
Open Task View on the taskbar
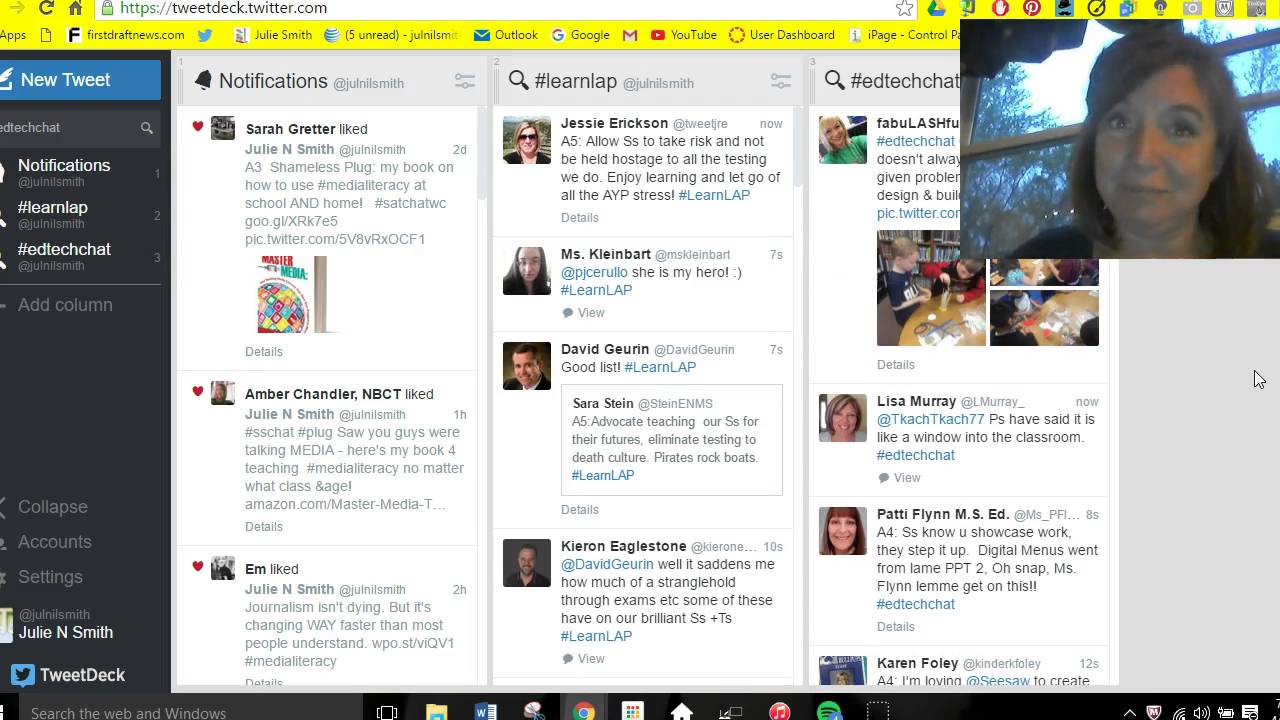coord(387,712)
